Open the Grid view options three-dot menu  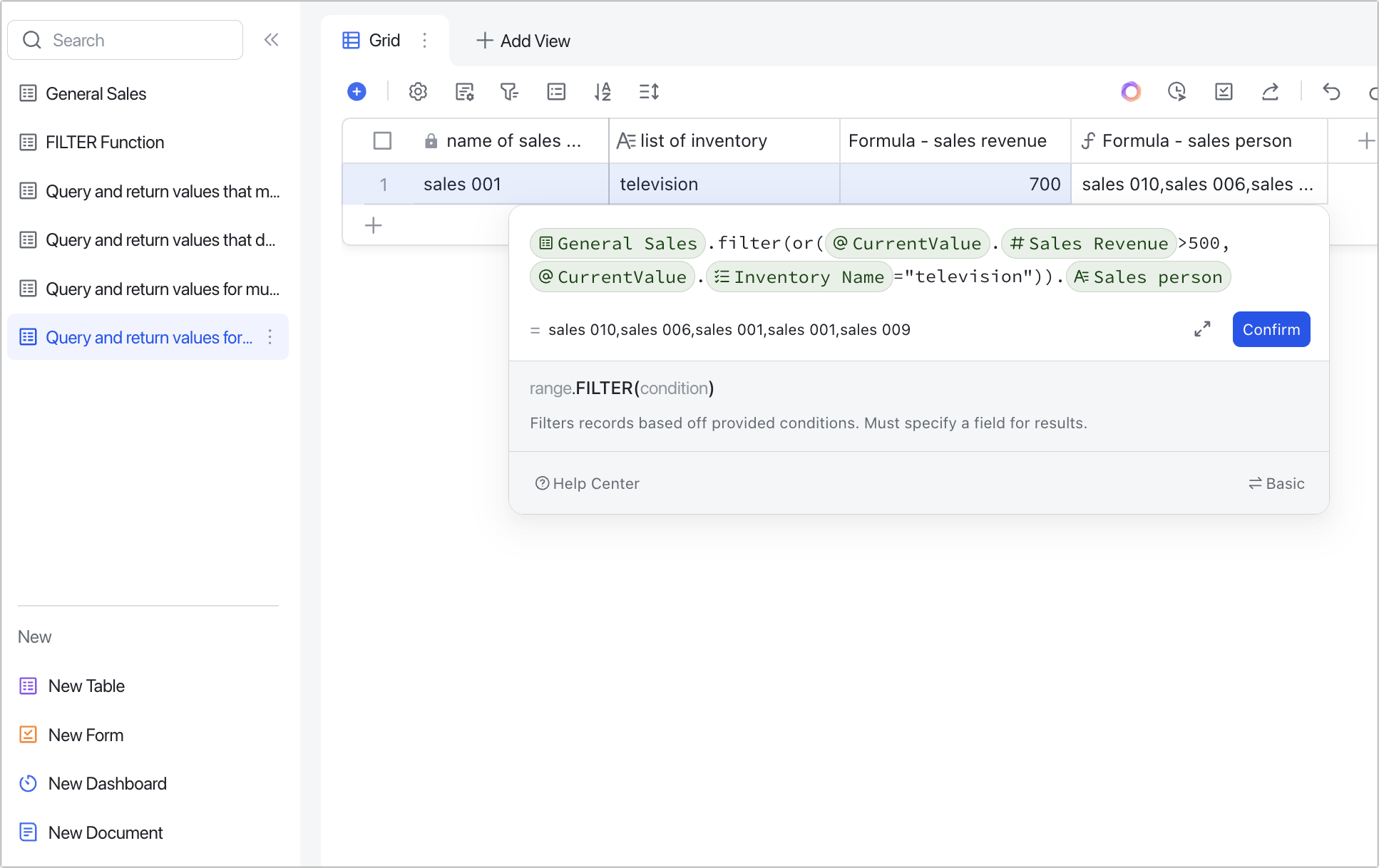[425, 41]
